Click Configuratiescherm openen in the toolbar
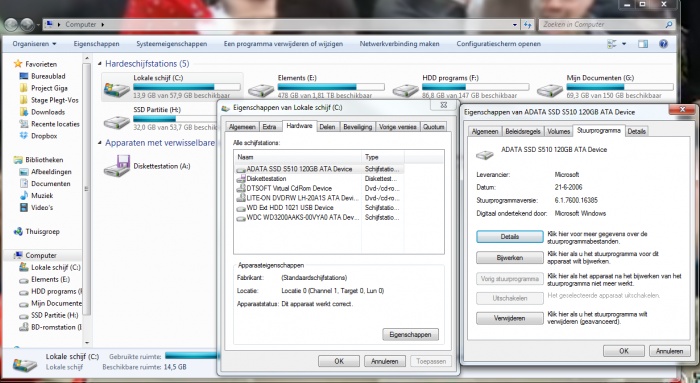Viewport: 700px width, 383px height. [499, 44]
